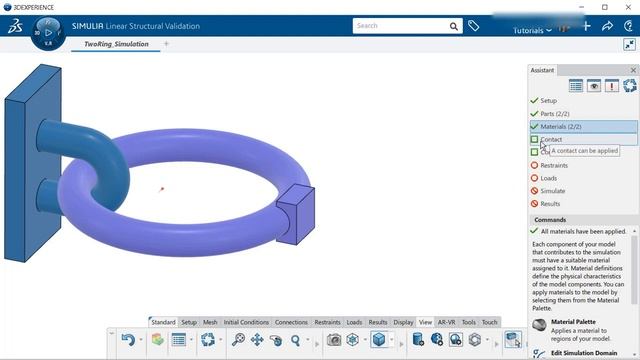Add a new tab with plus

coord(166,44)
